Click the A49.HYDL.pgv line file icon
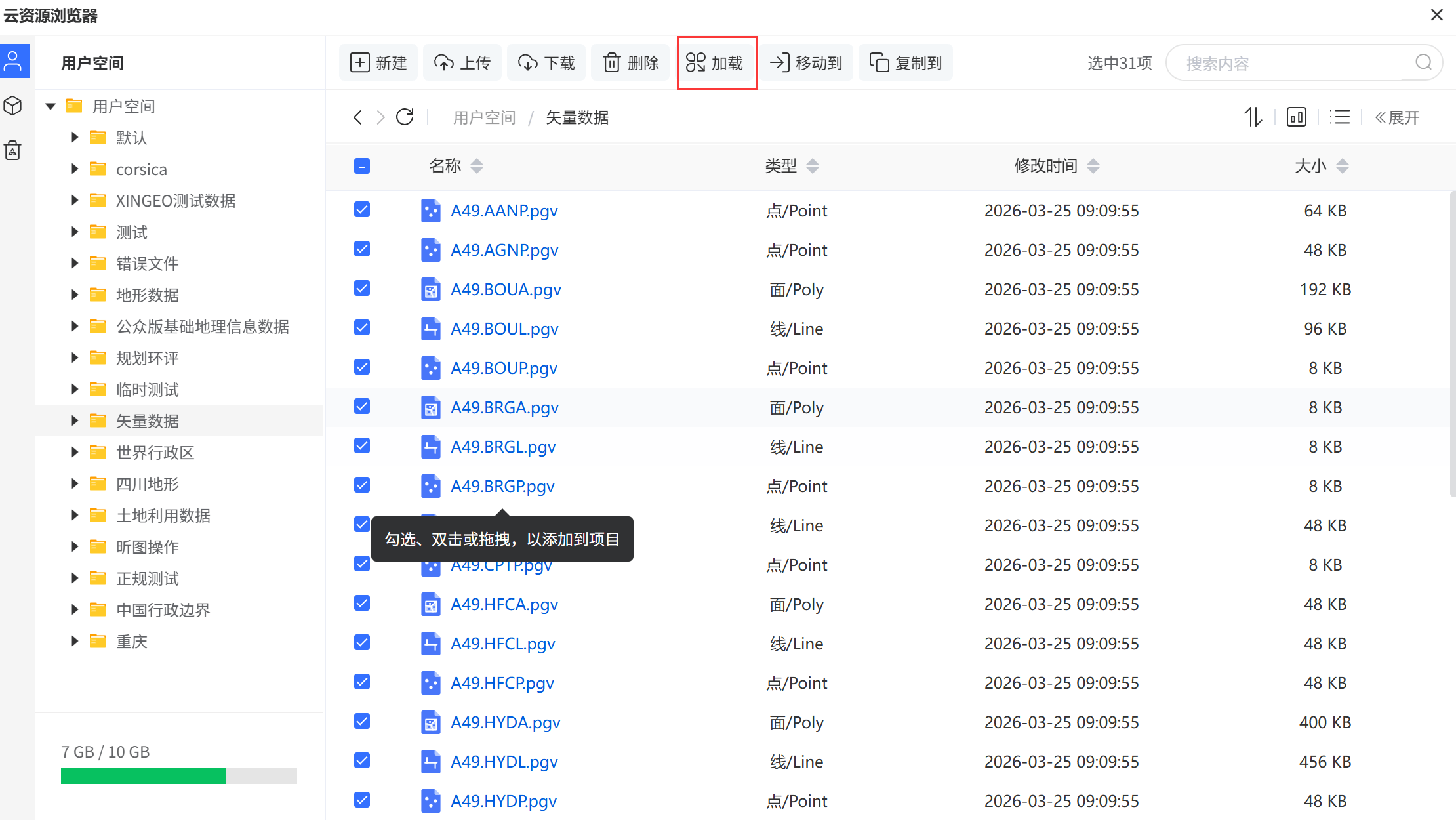This screenshot has width=1456, height=820. (430, 762)
